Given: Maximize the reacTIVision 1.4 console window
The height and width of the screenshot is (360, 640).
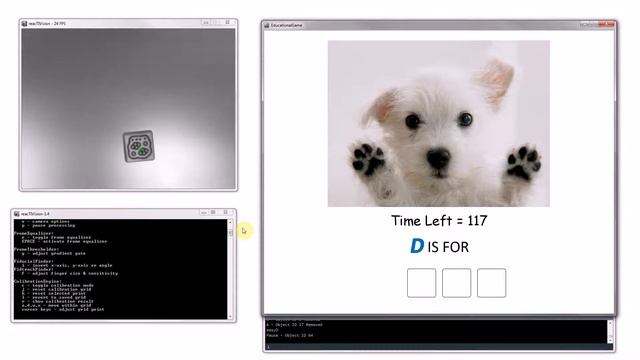Looking at the screenshot, I should pyautogui.click(x=213, y=213).
